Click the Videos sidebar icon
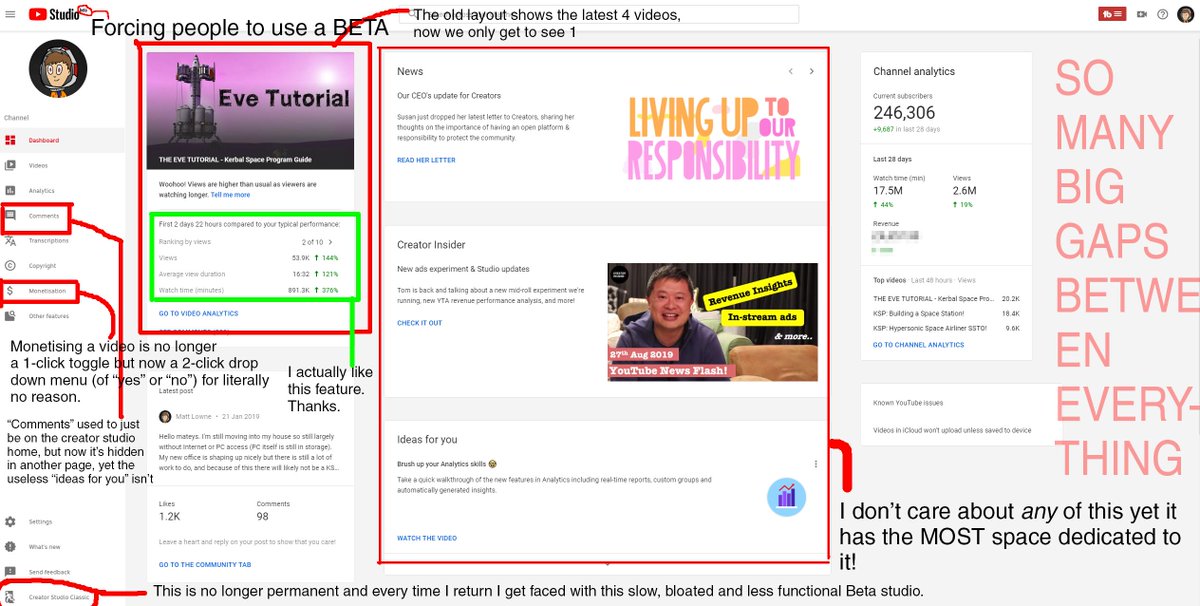 click(x=10, y=166)
